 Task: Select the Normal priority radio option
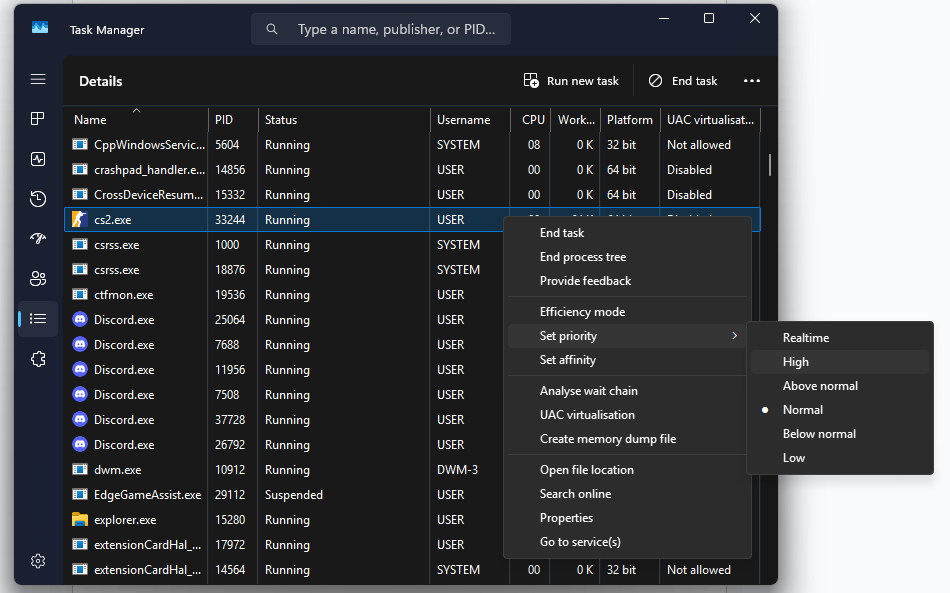(x=803, y=410)
